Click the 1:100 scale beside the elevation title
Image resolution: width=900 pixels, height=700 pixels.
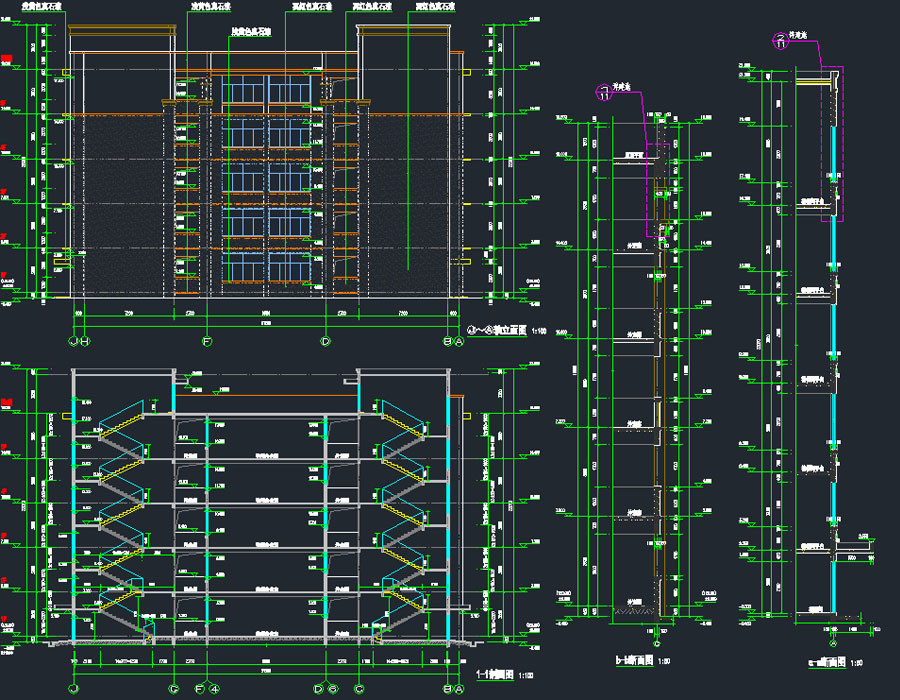coord(538,331)
